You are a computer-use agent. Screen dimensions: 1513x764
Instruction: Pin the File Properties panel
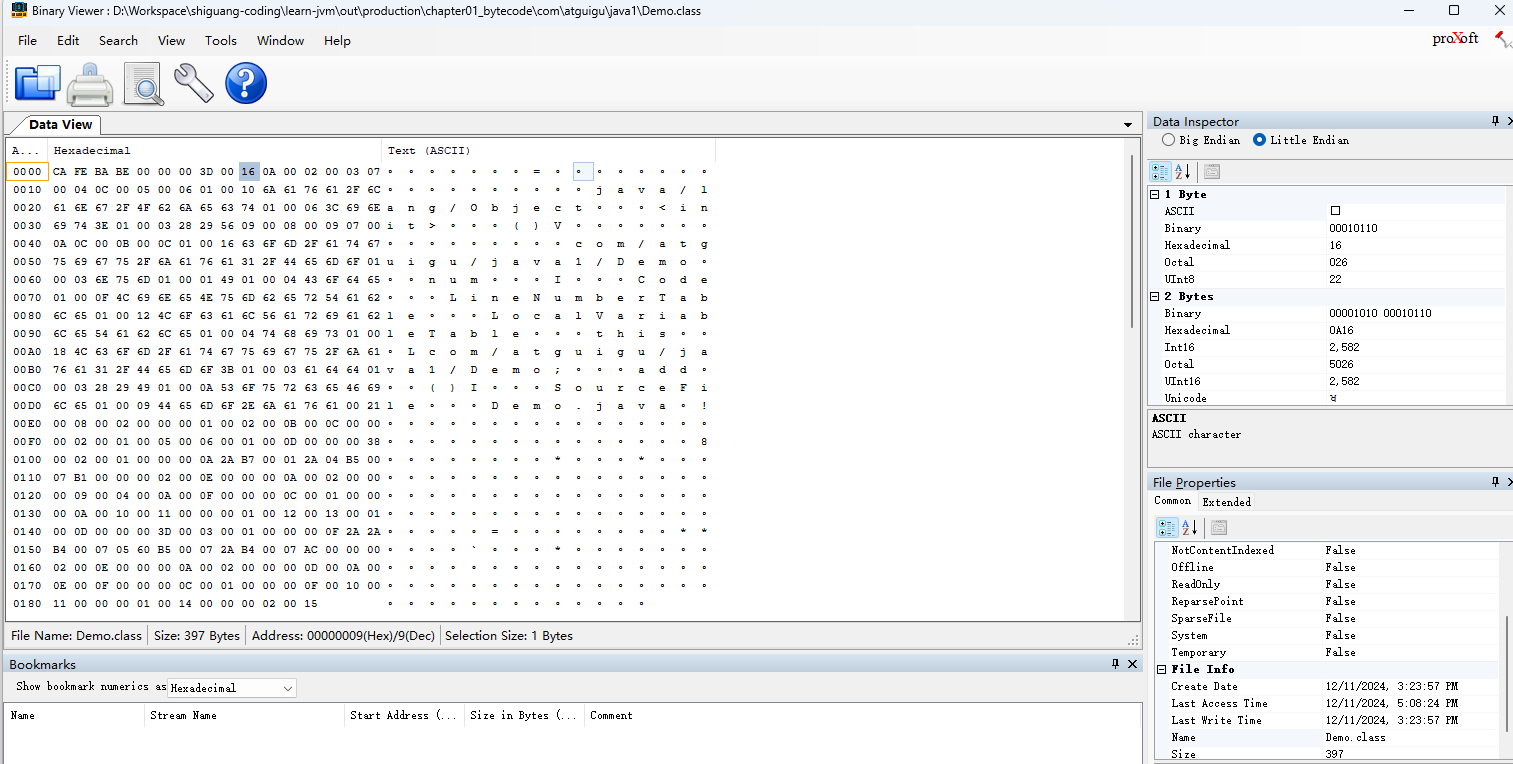(1496, 482)
